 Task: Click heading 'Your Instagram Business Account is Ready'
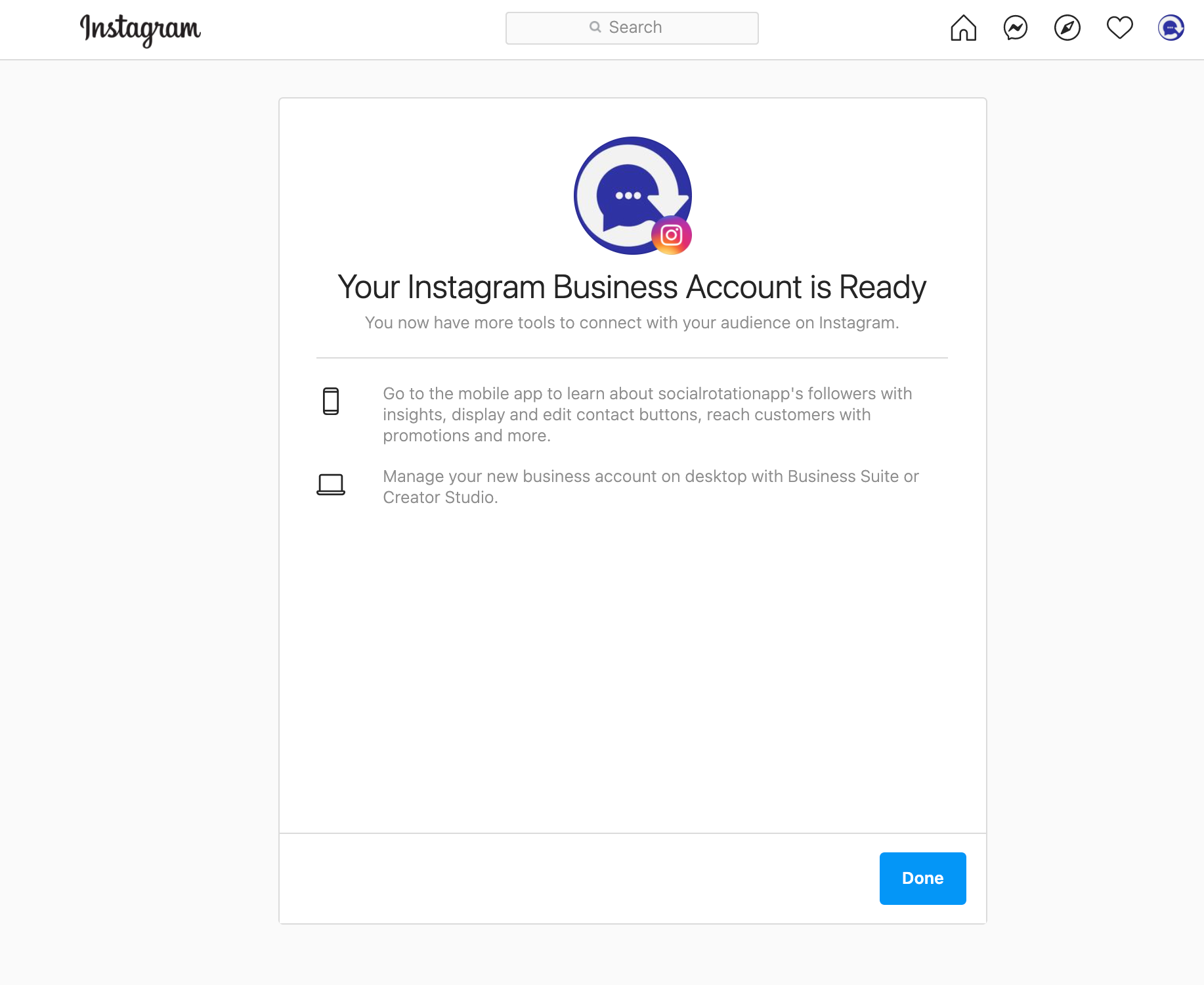point(632,287)
